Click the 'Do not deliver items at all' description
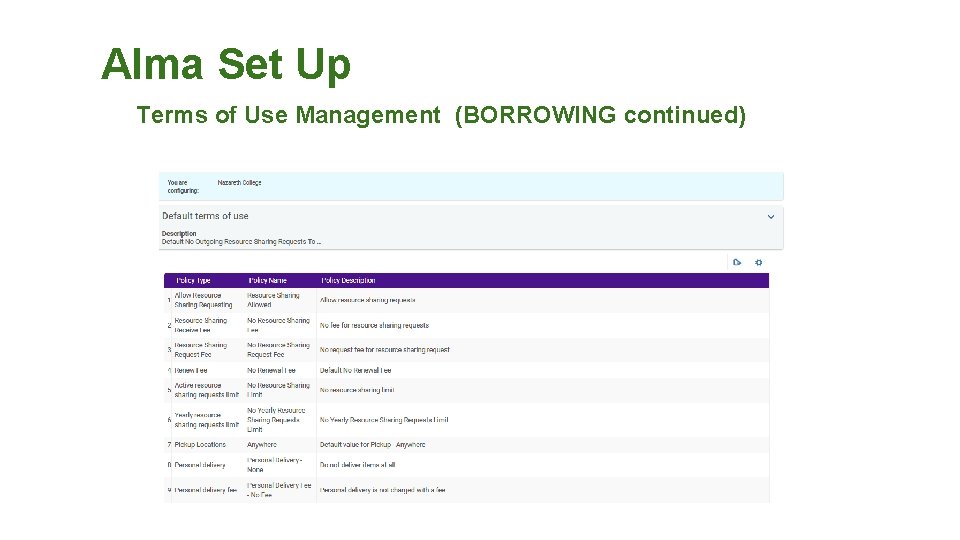The width and height of the screenshot is (960, 540). pos(357,465)
